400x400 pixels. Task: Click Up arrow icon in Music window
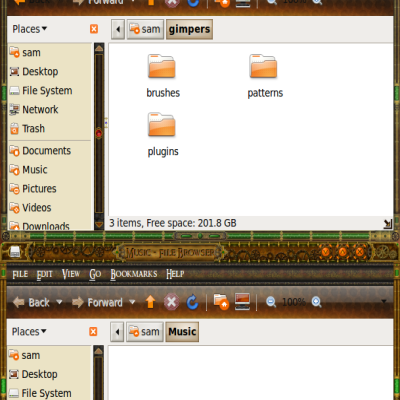pyautogui.click(x=150, y=302)
